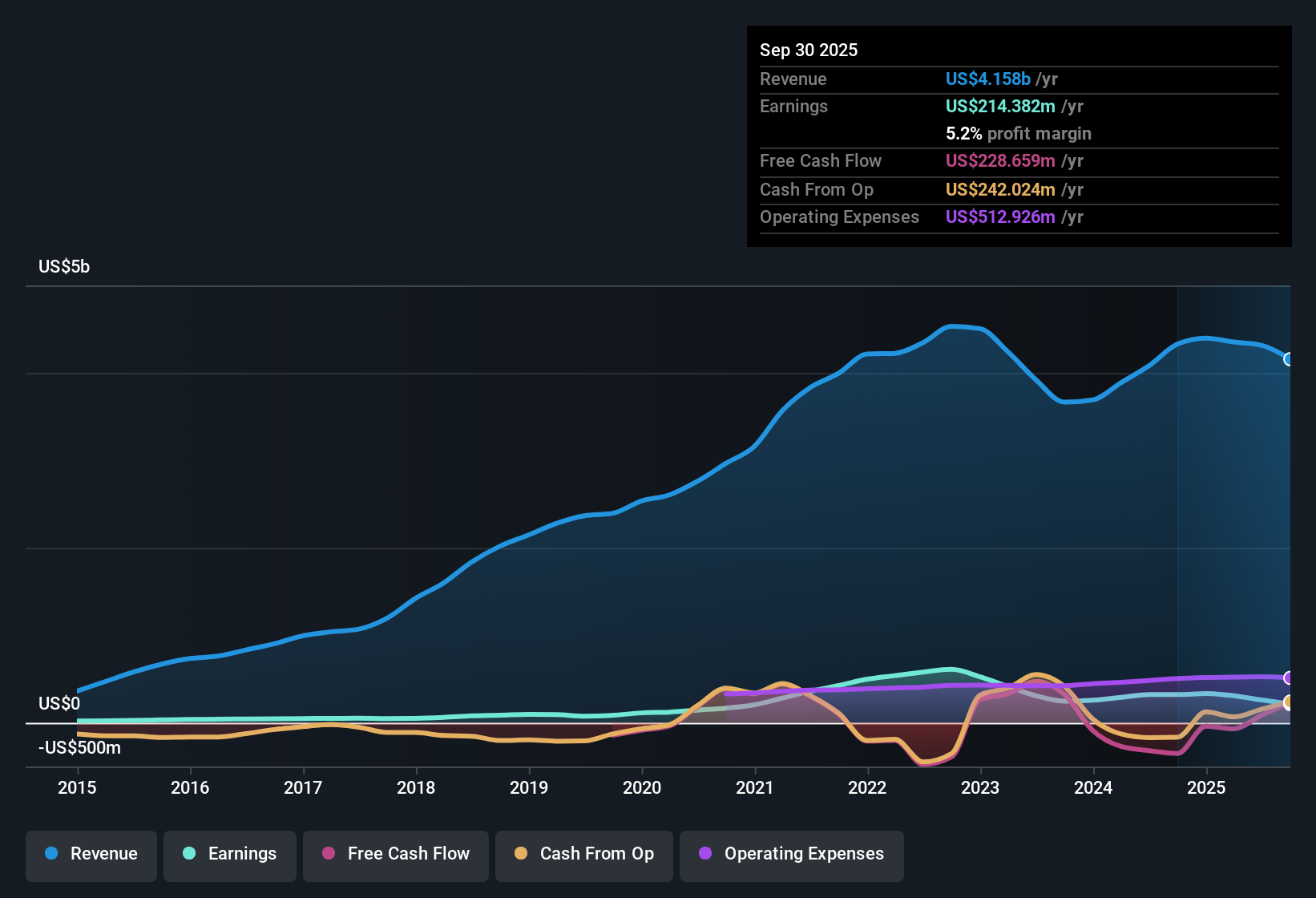Select the Revenue endpoint marker on chart
The height and width of the screenshot is (898, 1316).
pyautogui.click(x=1289, y=360)
